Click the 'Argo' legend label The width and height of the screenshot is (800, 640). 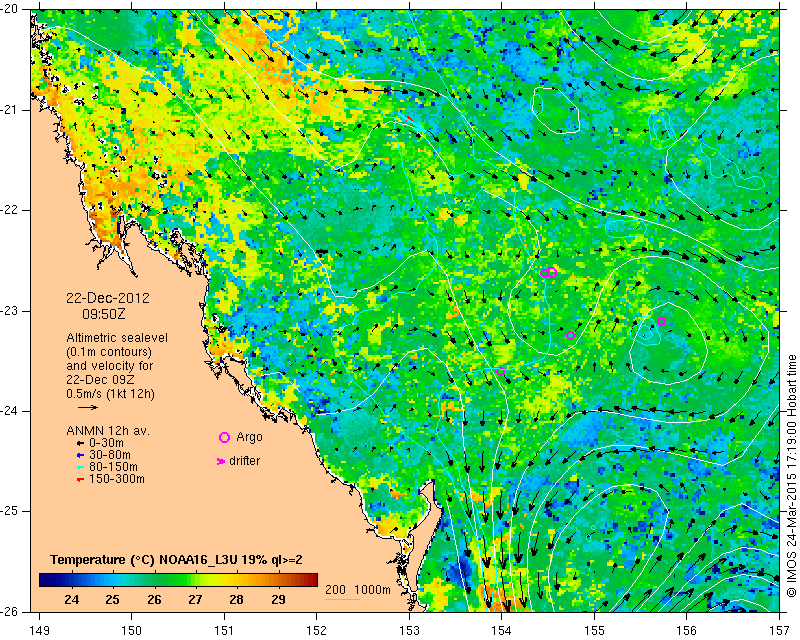[x=249, y=437]
